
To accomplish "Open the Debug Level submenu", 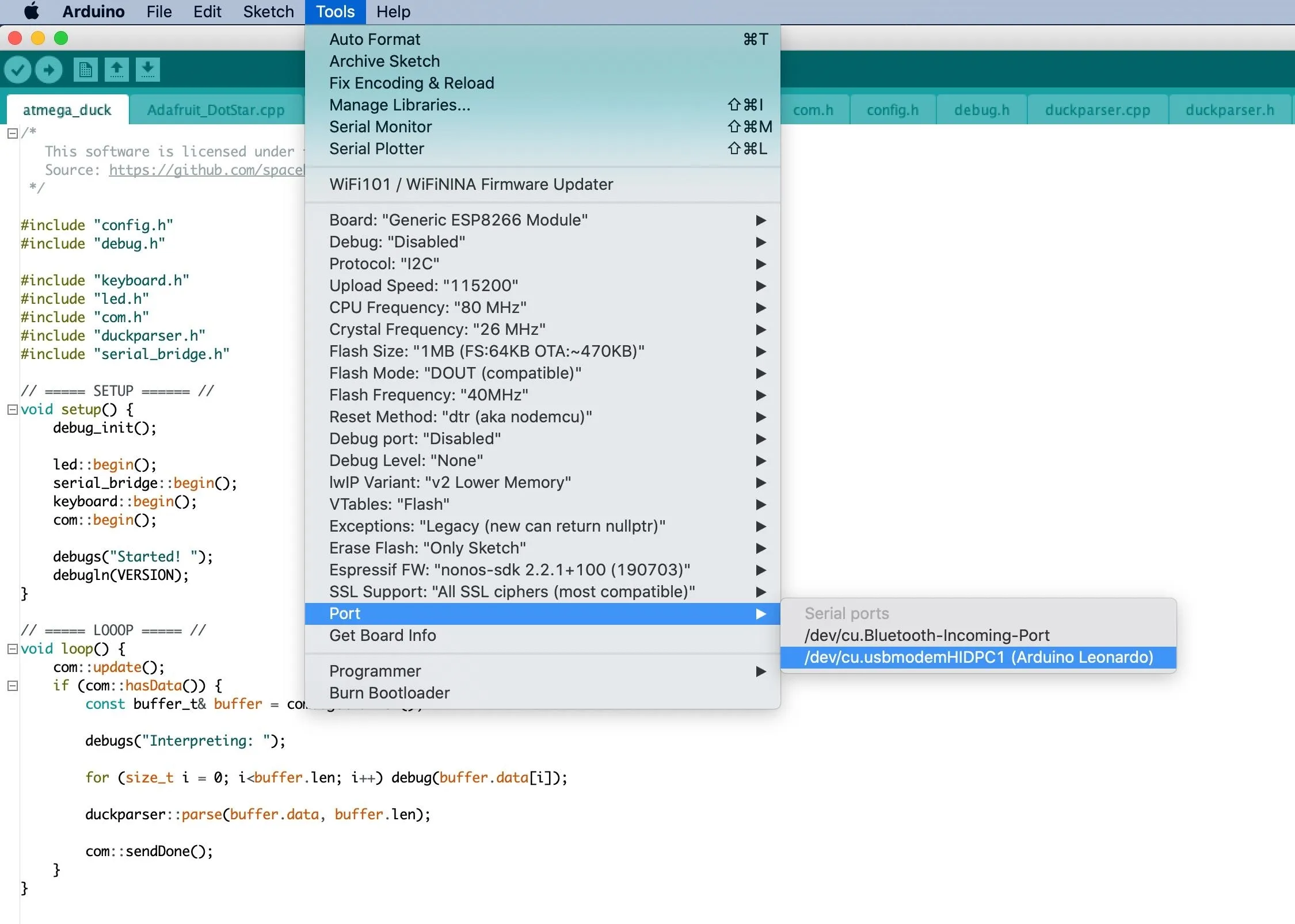I will click(x=543, y=461).
